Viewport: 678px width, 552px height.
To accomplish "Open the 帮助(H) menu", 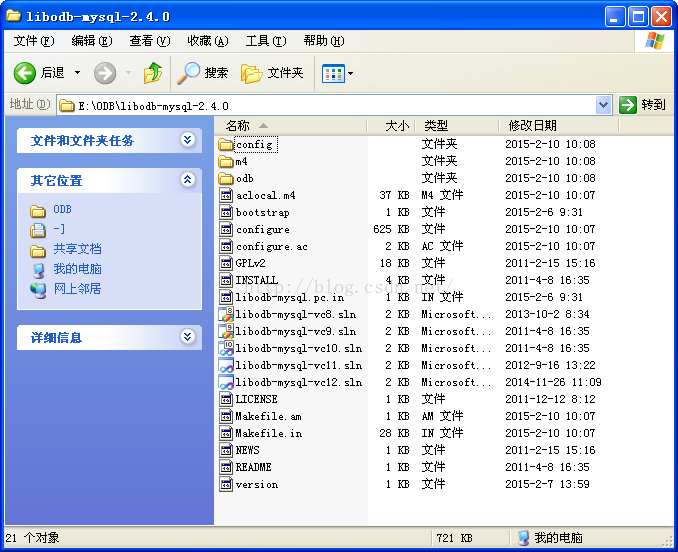I will tap(324, 41).
